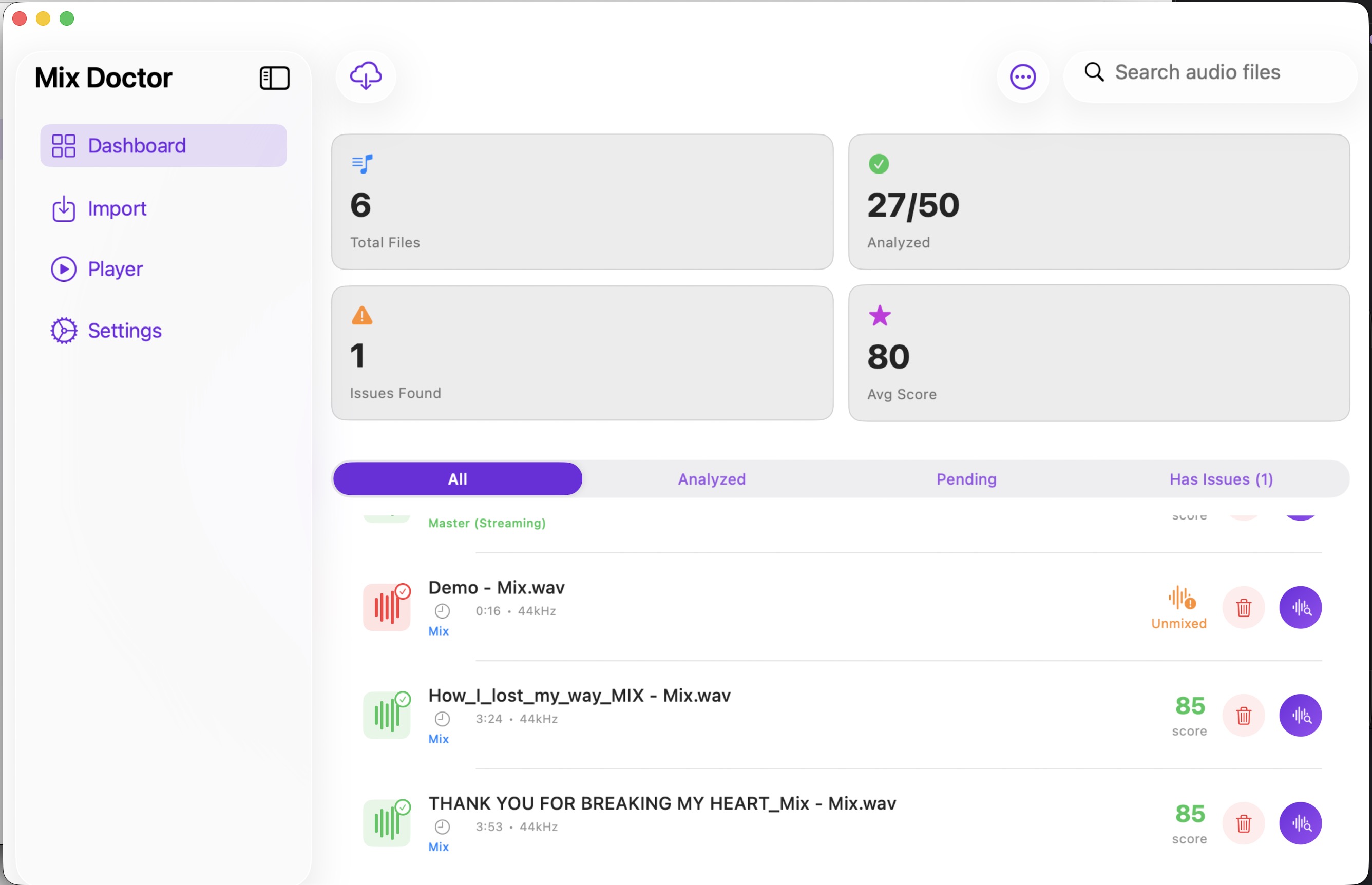Open waveform analysis for Demo - Mix.wav
This screenshot has height=885, width=1372.
pyautogui.click(x=1301, y=607)
